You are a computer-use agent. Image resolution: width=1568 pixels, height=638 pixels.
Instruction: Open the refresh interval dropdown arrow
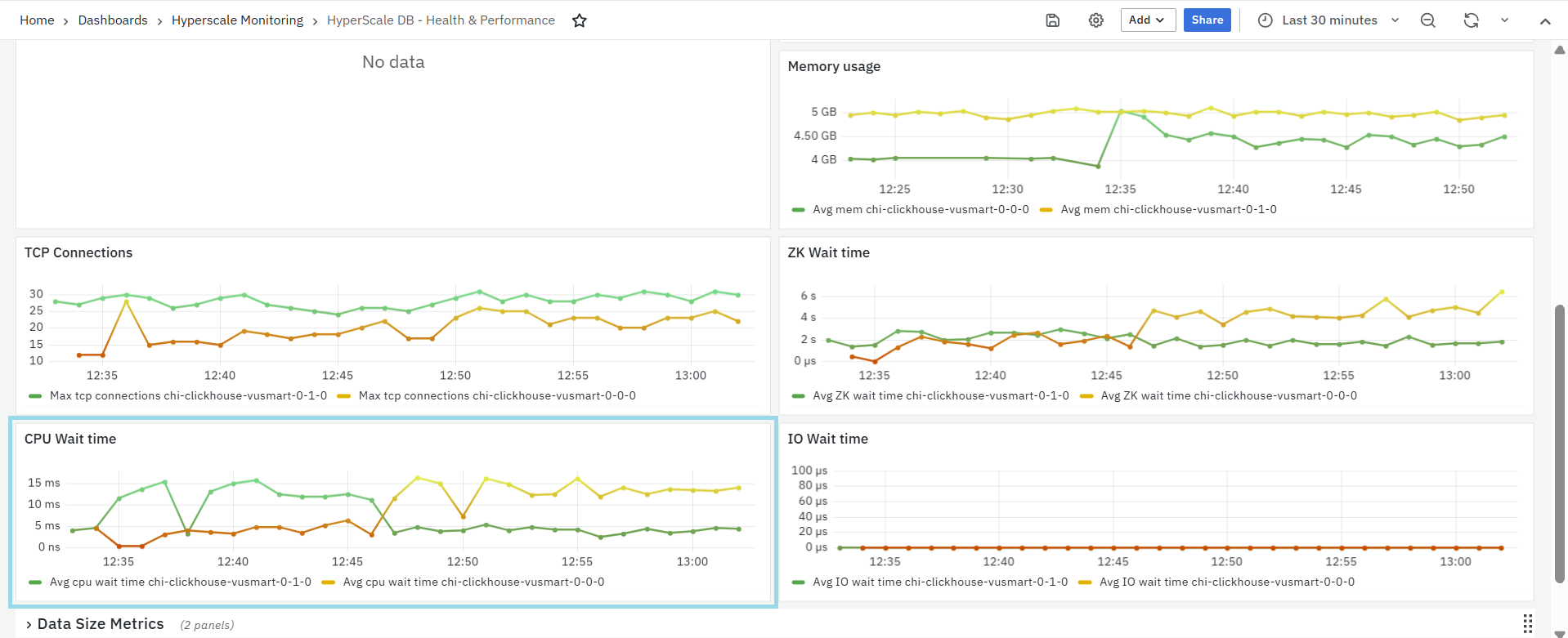coord(1504,20)
